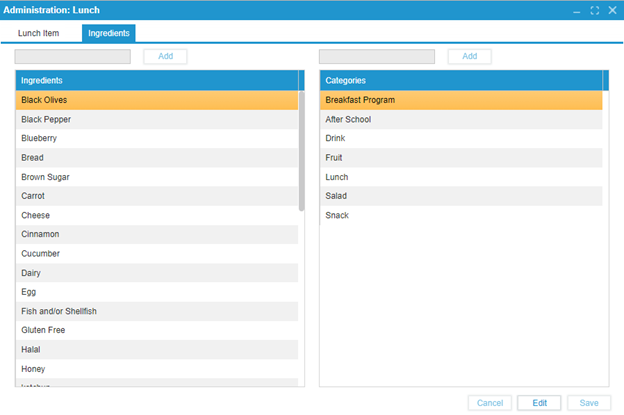Select the Ingredients tab
This screenshot has height=415, width=624.
[108, 33]
